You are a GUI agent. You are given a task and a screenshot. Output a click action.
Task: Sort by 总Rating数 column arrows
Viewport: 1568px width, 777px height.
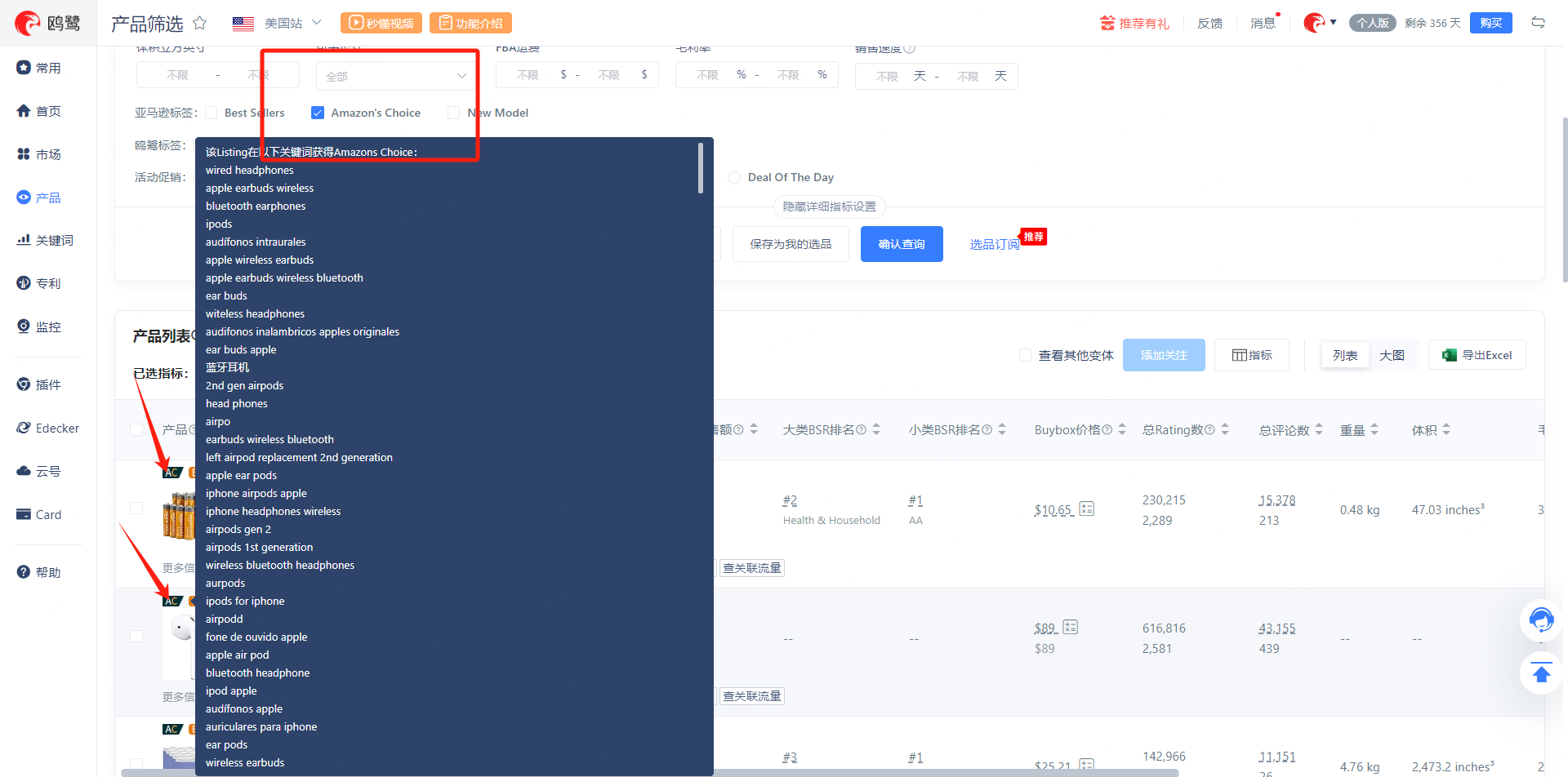[x=1225, y=429]
